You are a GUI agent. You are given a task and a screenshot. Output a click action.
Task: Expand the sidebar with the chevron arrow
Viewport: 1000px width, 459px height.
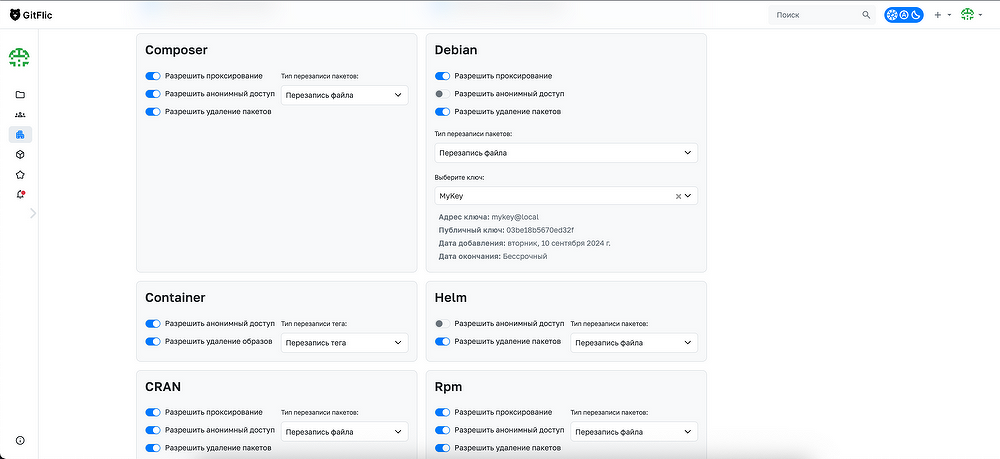point(33,214)
